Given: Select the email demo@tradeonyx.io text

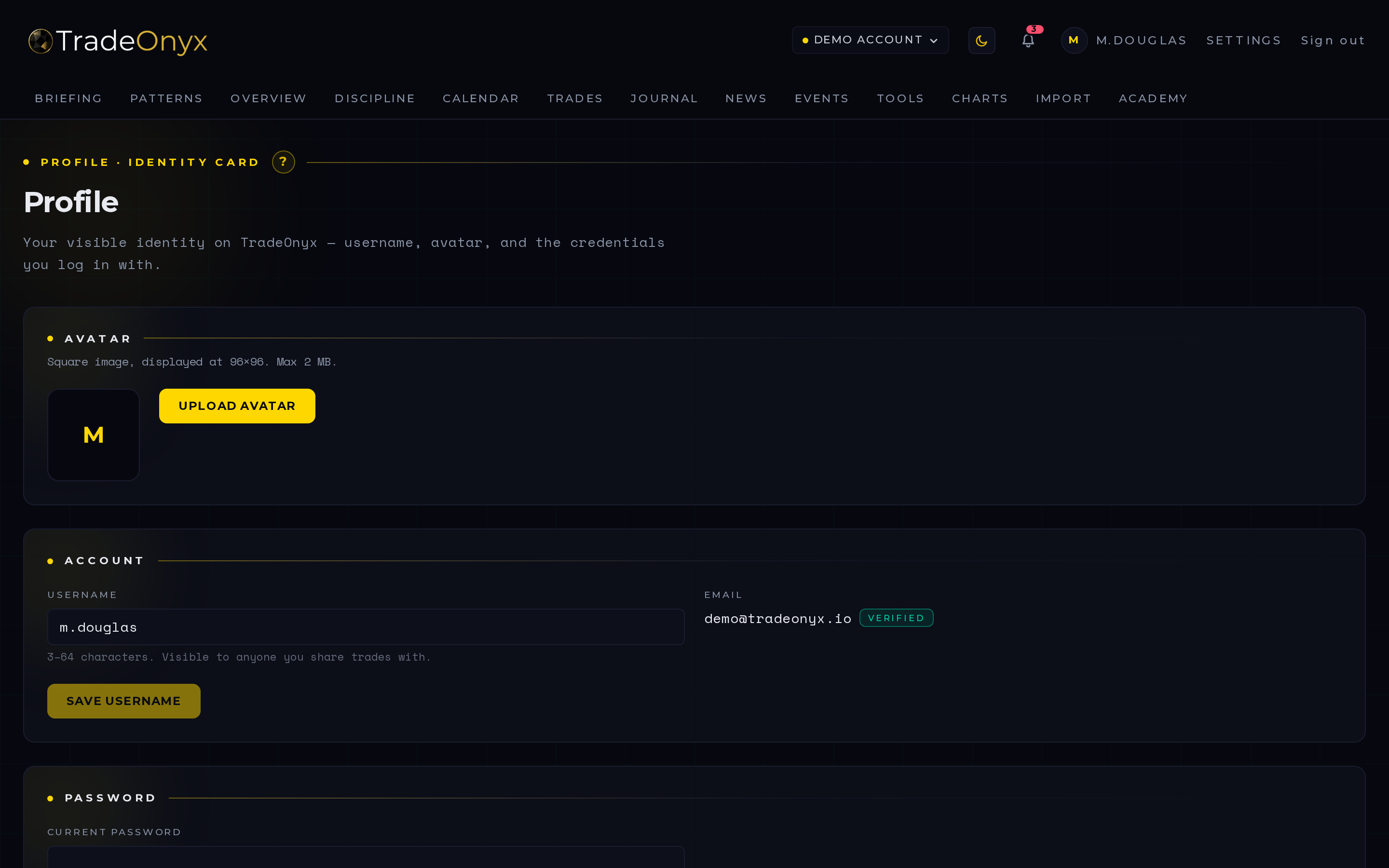Looking at the screenshot, I should pyautogui.click(x=778, y=619).
